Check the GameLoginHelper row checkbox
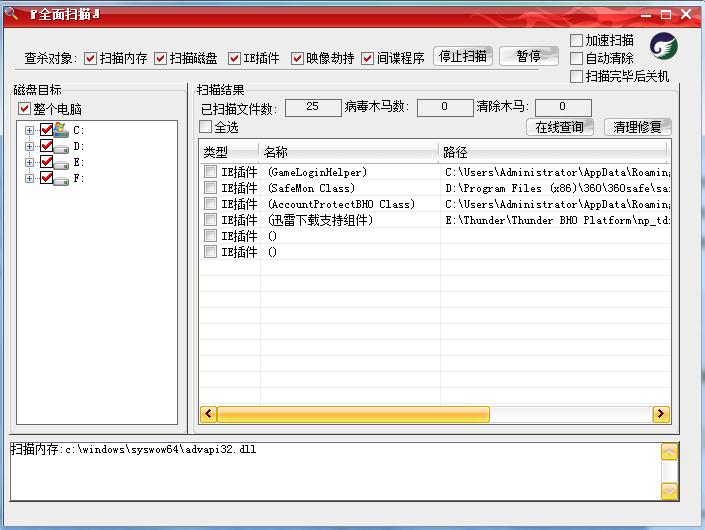Viewport: 705px width, 530px height. [x=210, y=172]
